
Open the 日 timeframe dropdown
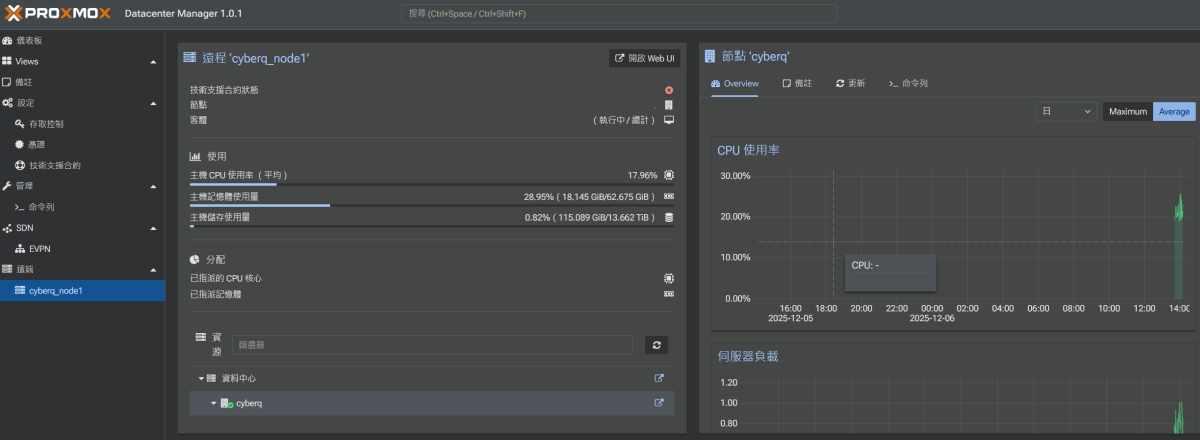(1066, 112)
